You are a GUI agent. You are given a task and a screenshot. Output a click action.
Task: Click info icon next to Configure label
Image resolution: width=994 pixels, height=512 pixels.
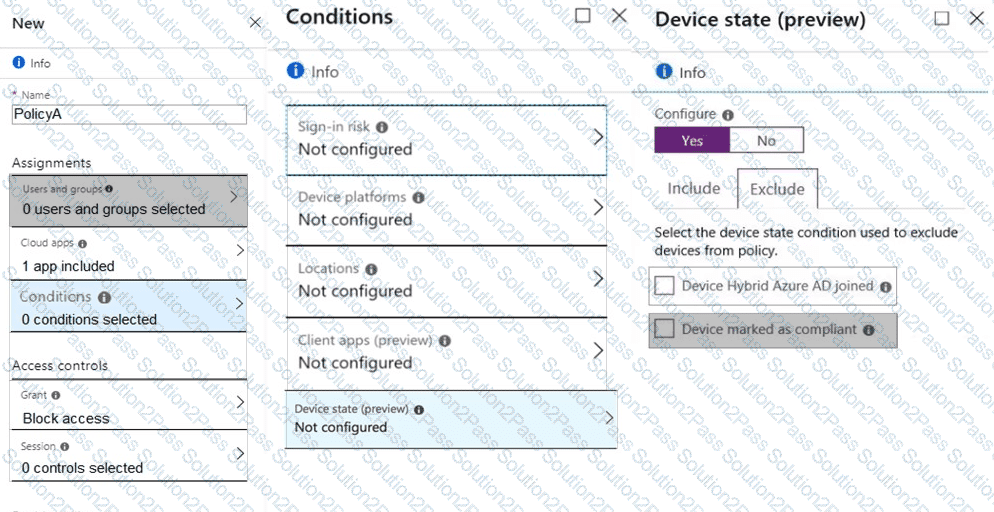pyautogui.click(x=728, y=115)
